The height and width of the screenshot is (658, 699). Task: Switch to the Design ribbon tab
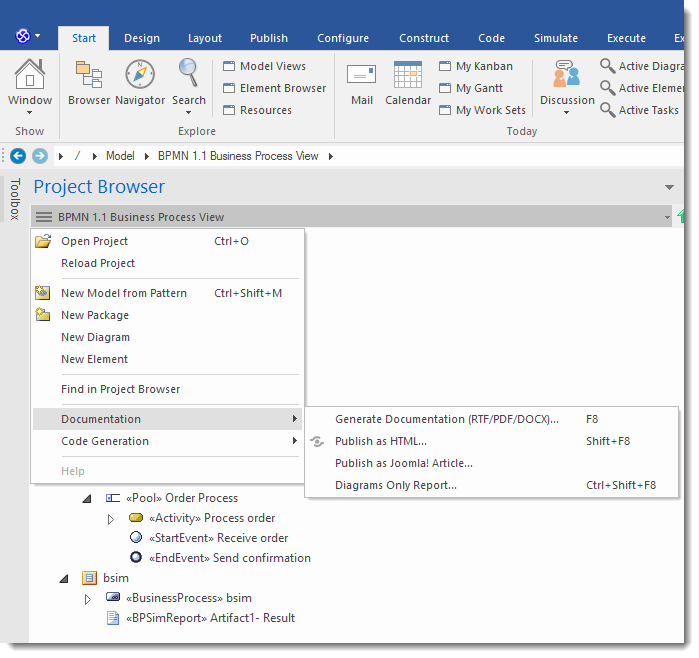click(141, 38)
